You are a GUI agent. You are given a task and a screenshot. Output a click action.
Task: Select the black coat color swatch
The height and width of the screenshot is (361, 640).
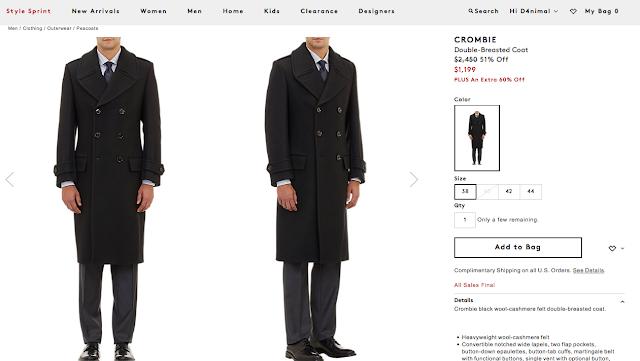(x=477, y=138)
